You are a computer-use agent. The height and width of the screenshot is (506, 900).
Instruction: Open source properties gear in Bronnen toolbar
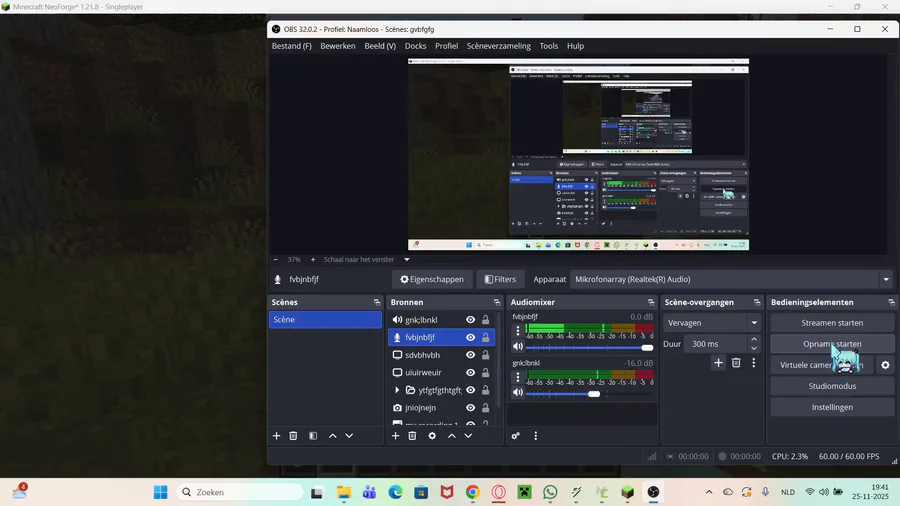432,436
